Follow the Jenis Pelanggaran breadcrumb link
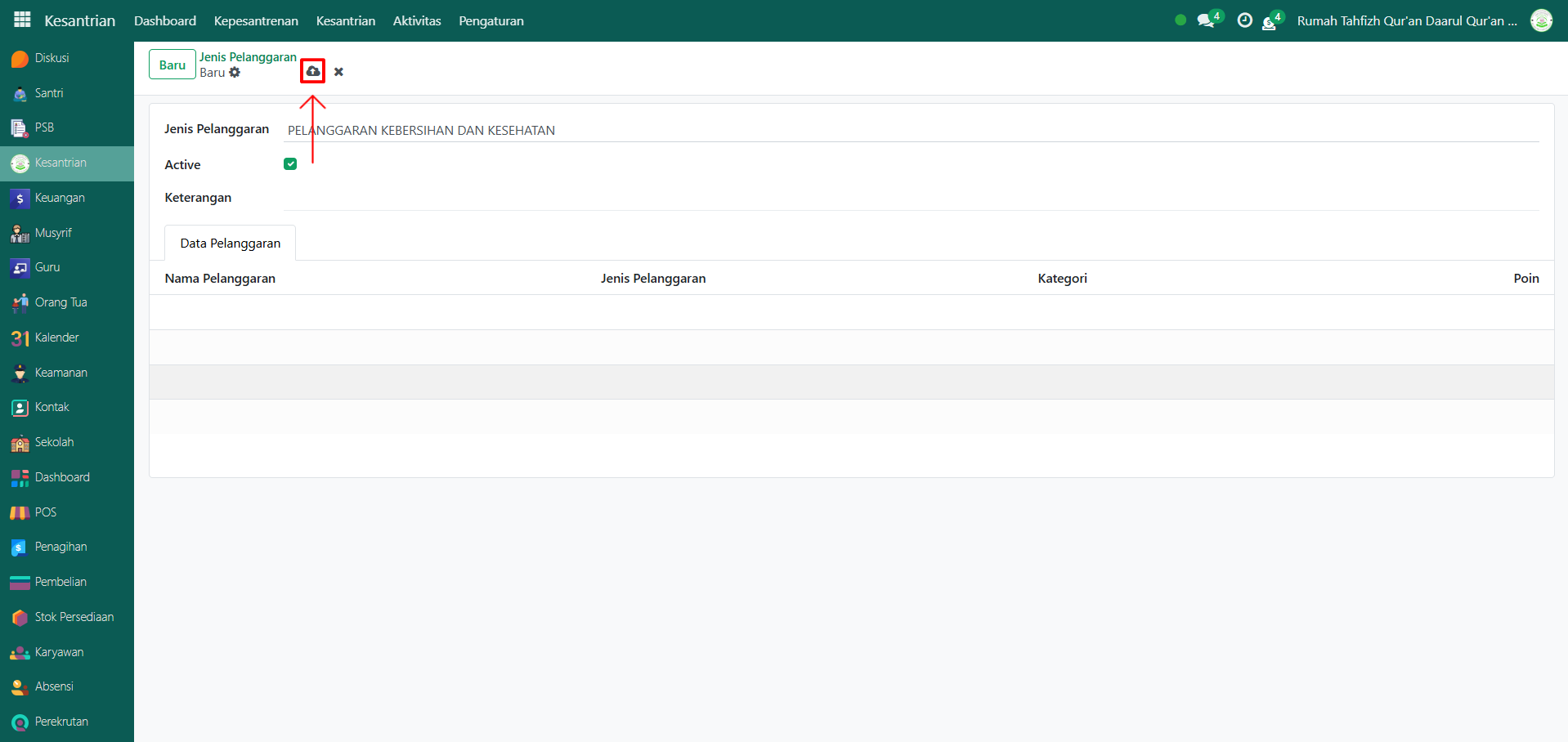Viewport: 1568px width, 742px height. click(x=248, y=57)
